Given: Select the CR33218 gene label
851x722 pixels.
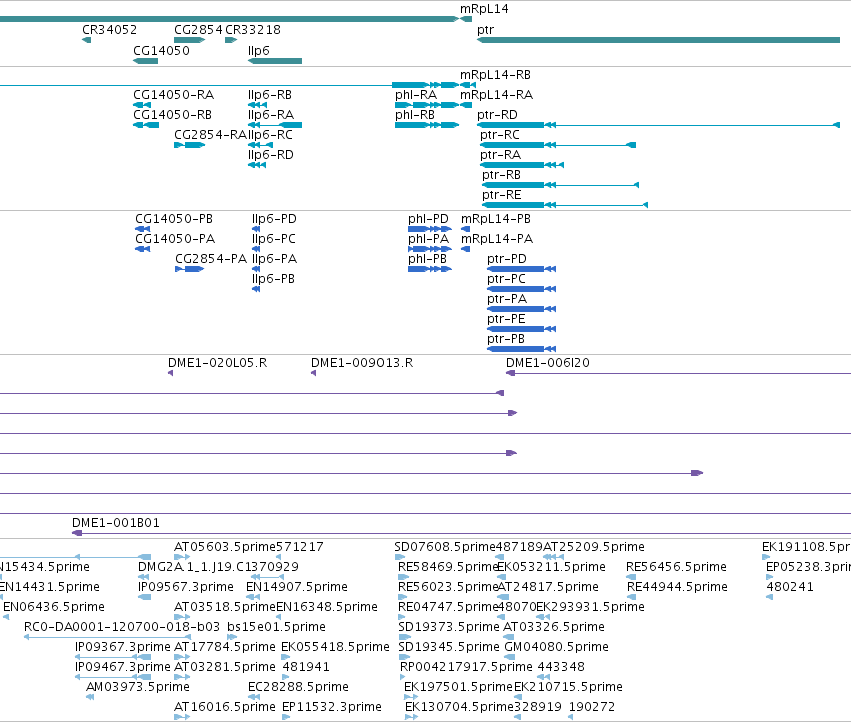Looking at the screenshot, I should [x=253, y=30].
